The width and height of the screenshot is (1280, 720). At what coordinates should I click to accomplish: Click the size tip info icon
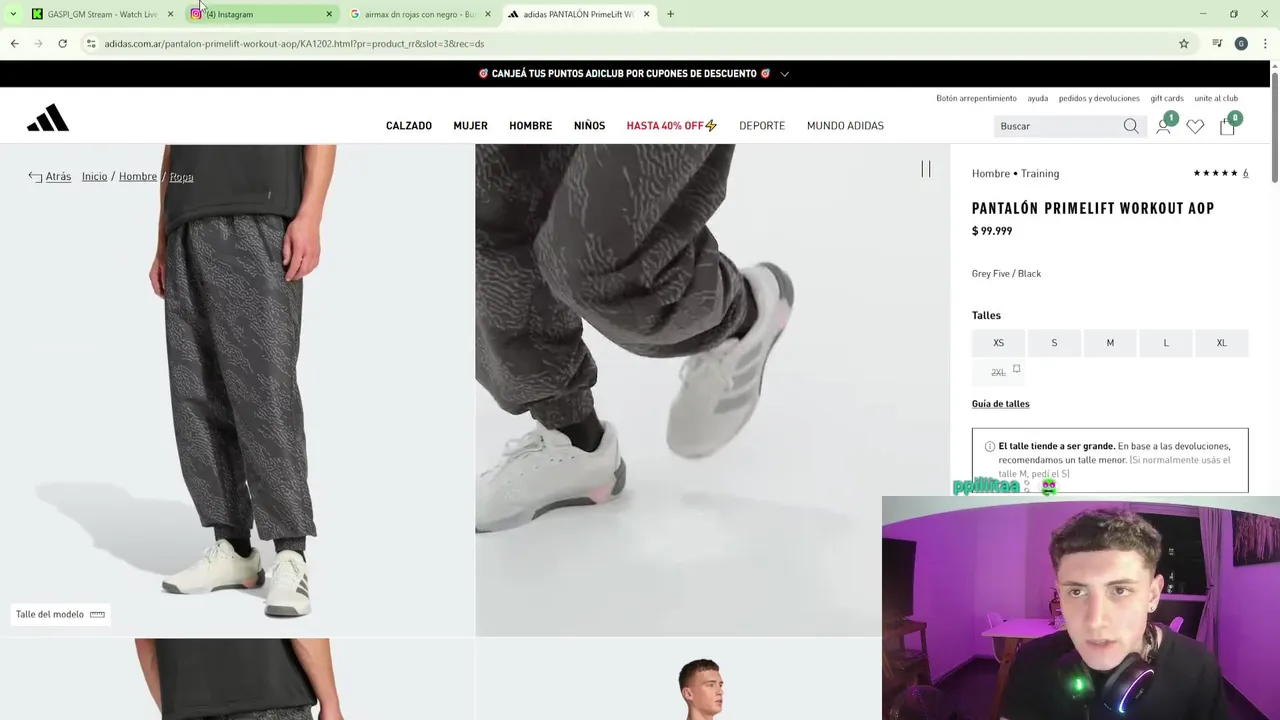(989, 446)
